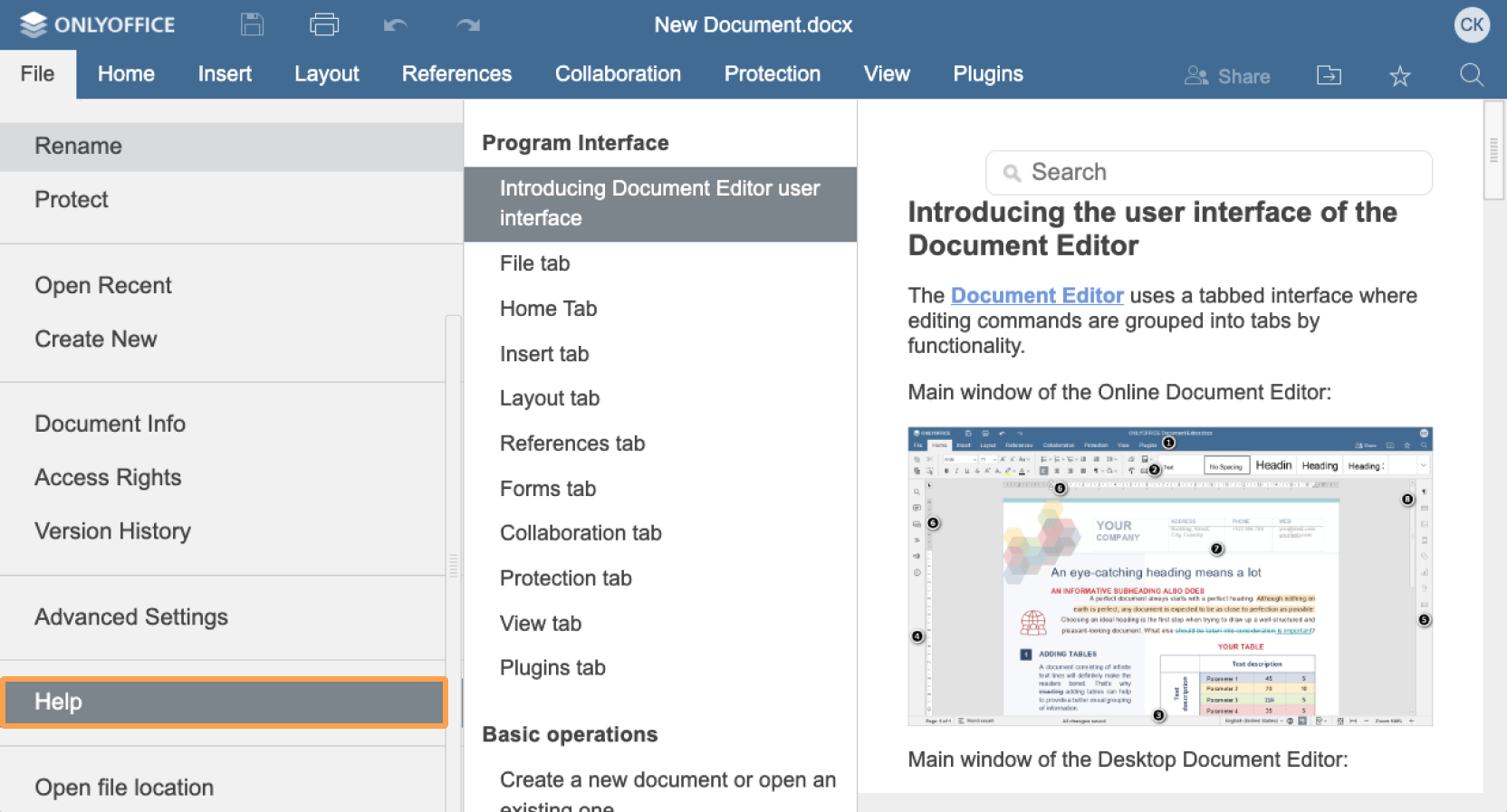
Task: Open the File tab
Action: tap(37, 73)
